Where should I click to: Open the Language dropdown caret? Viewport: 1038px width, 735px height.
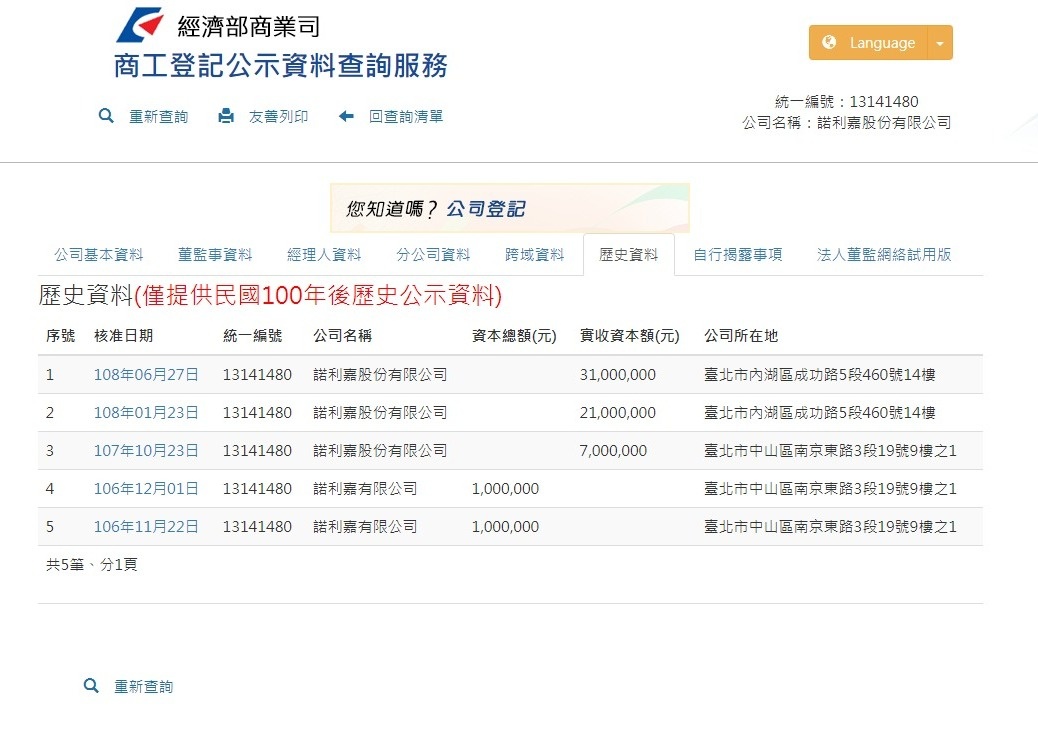pyautogui.click(x=940, y=43)
